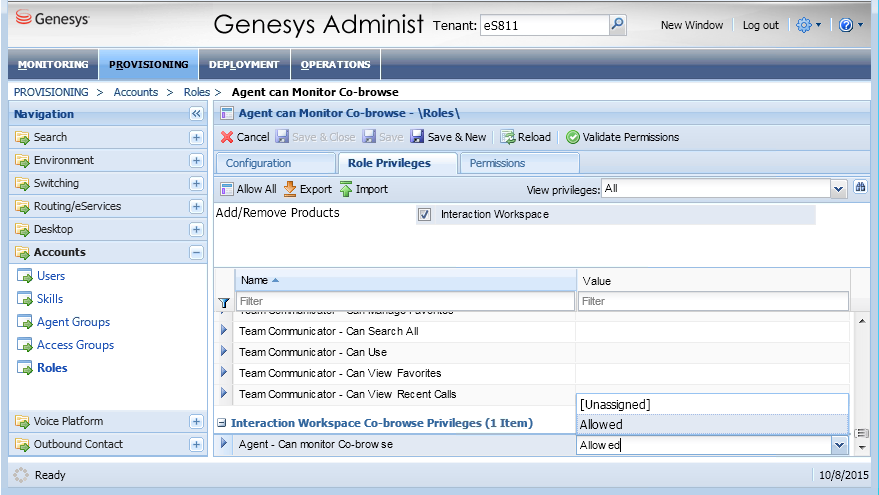
Task: Expand the Environment navigation section
Action: point(196,160)
